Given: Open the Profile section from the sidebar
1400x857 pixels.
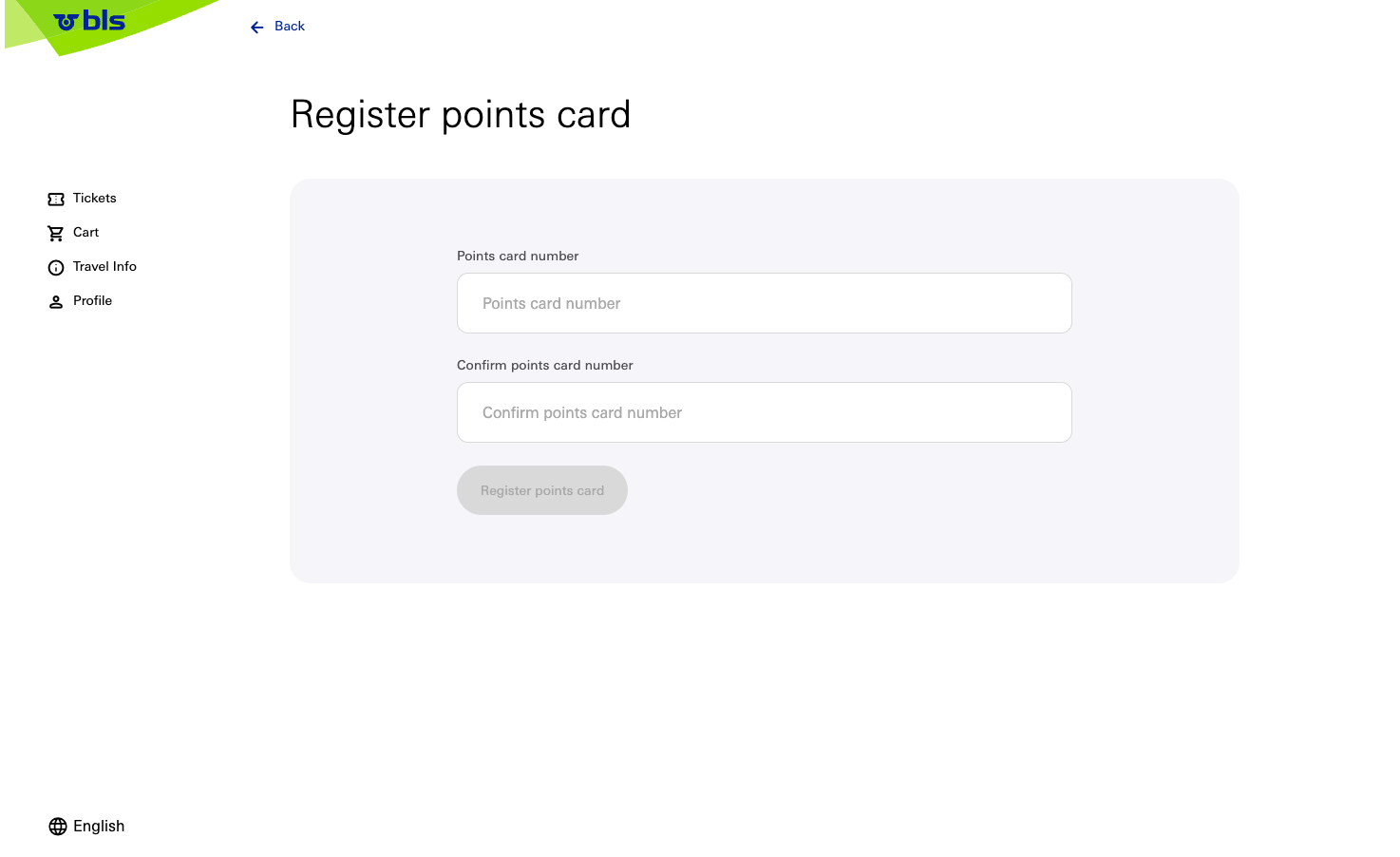Looking at the screenshot, I should point(92,300).
